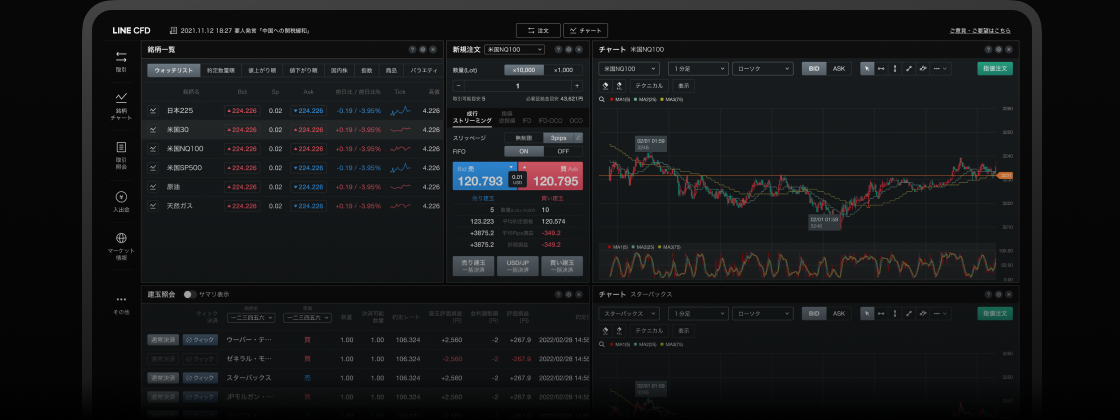Open chart icon for 米国30 row
This screenshot has height=420, width=1120.
coord(153,130)
